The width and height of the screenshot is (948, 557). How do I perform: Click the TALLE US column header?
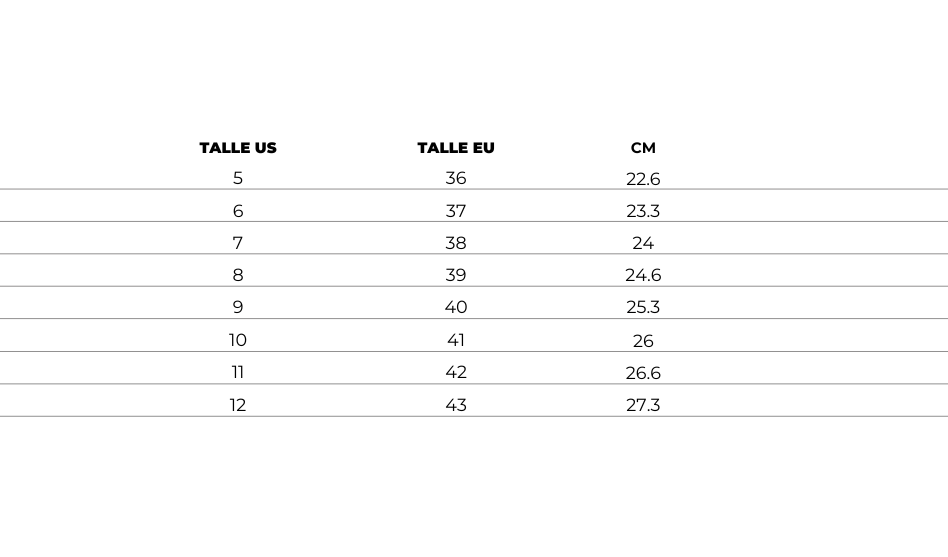pos(238,148)
